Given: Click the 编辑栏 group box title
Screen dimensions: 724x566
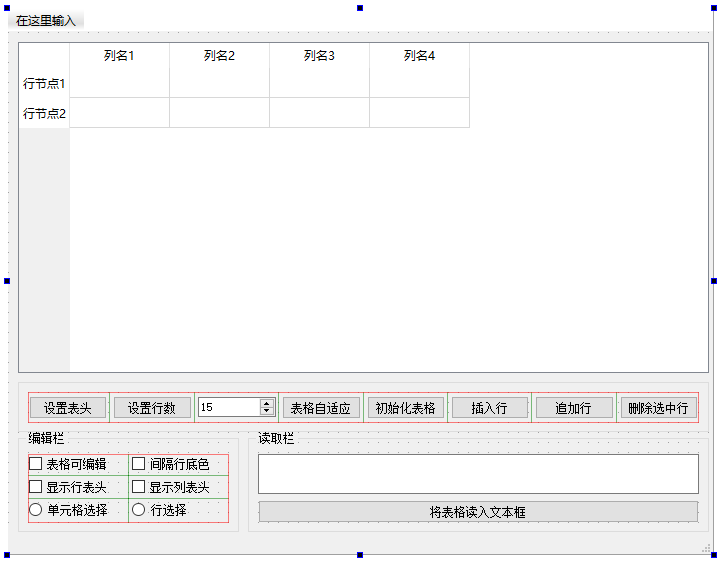Looking at the screenshot, I should point(46,438).
